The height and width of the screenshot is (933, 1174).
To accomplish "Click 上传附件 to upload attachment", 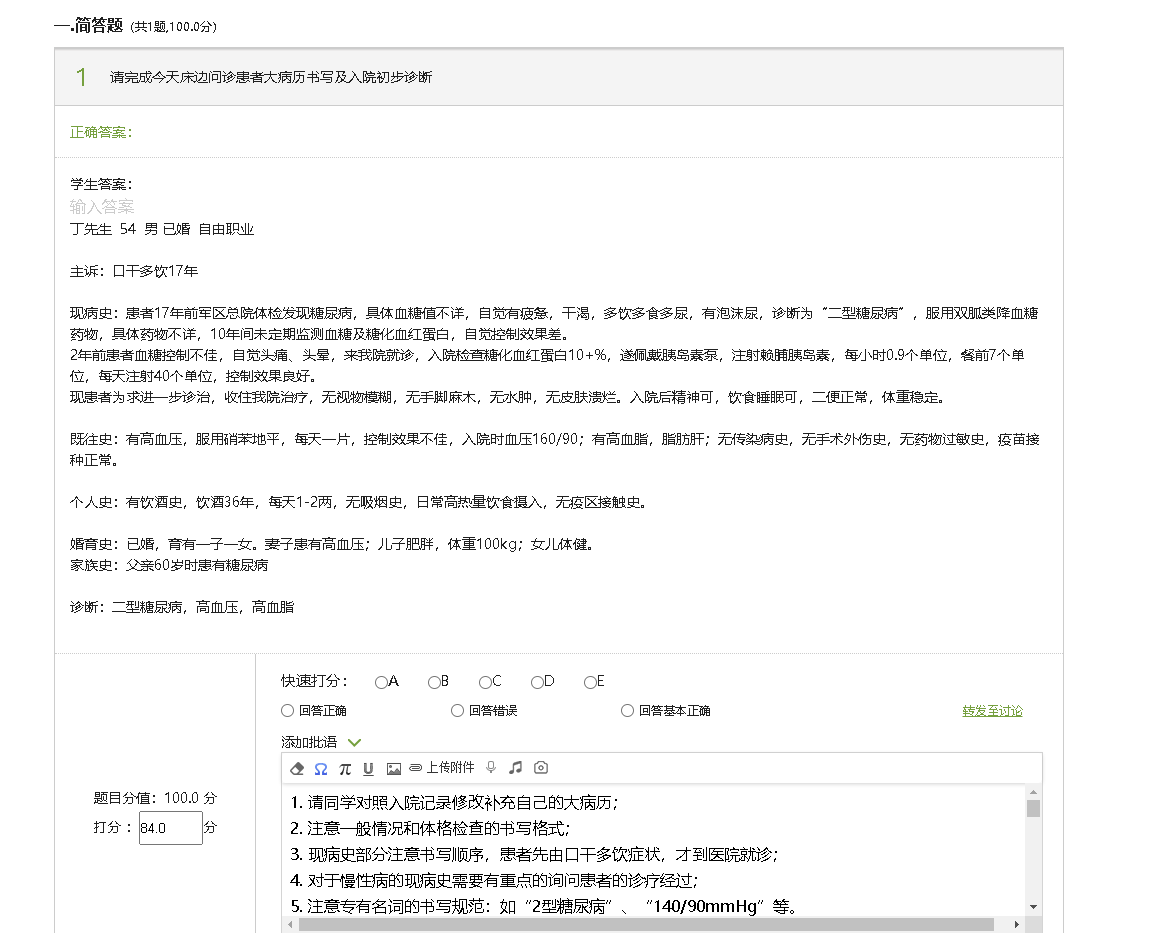I will 441,768.
